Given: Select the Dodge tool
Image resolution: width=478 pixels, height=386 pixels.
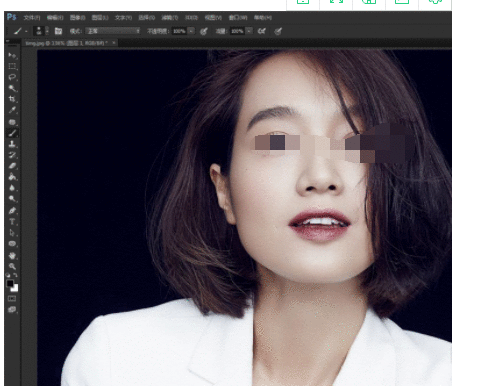Looking at the screenshot, I should click(x=12, y=199).
